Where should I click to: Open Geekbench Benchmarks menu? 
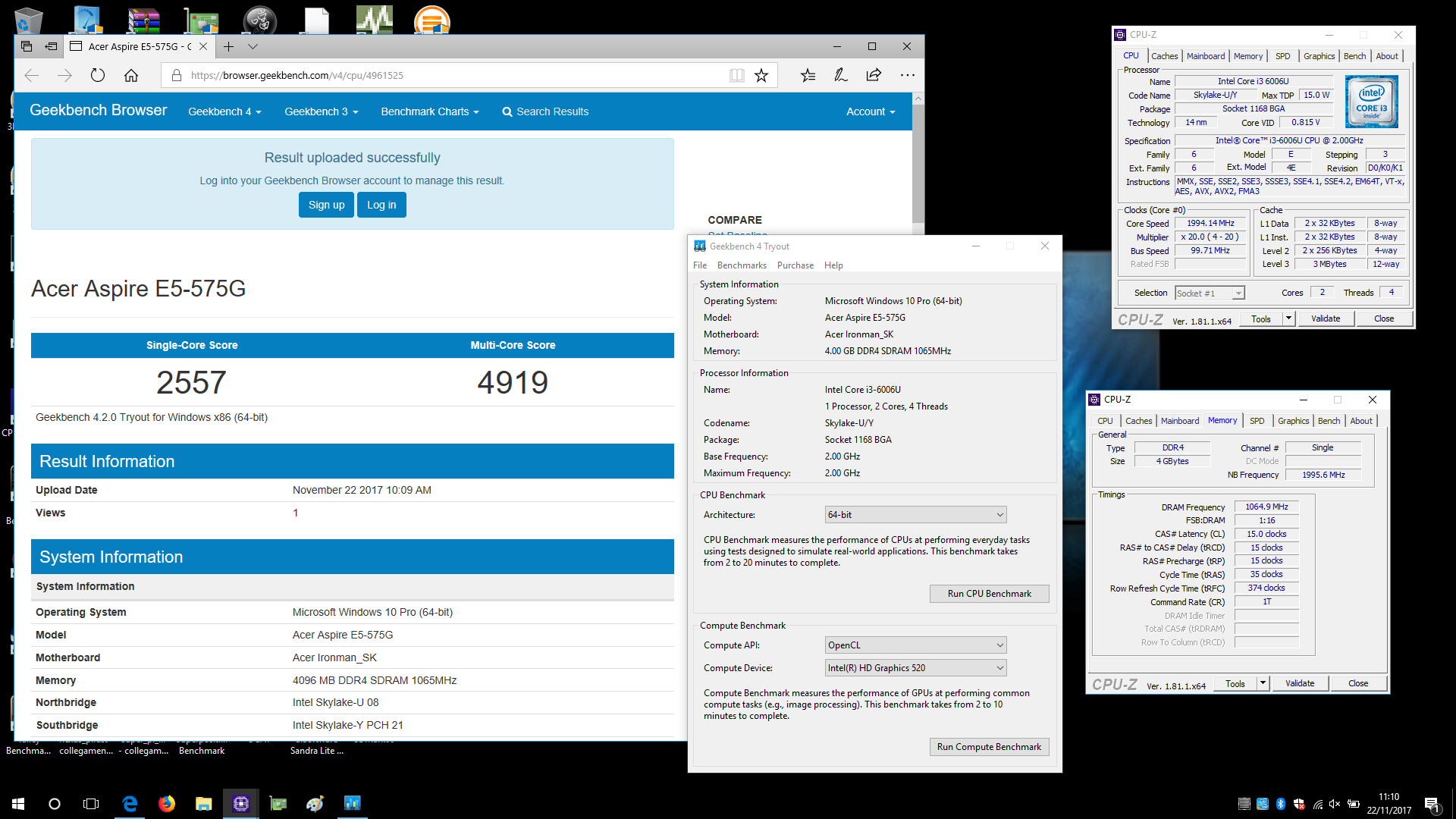(742, 265)
